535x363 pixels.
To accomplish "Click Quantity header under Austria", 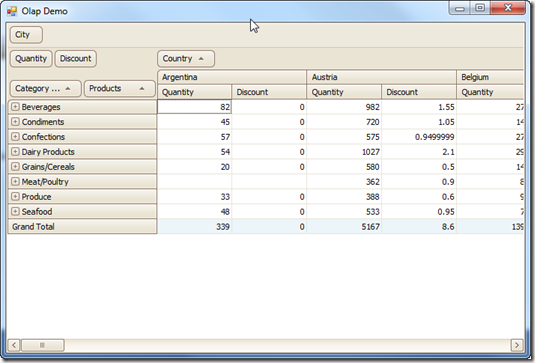I will point(344,92).
